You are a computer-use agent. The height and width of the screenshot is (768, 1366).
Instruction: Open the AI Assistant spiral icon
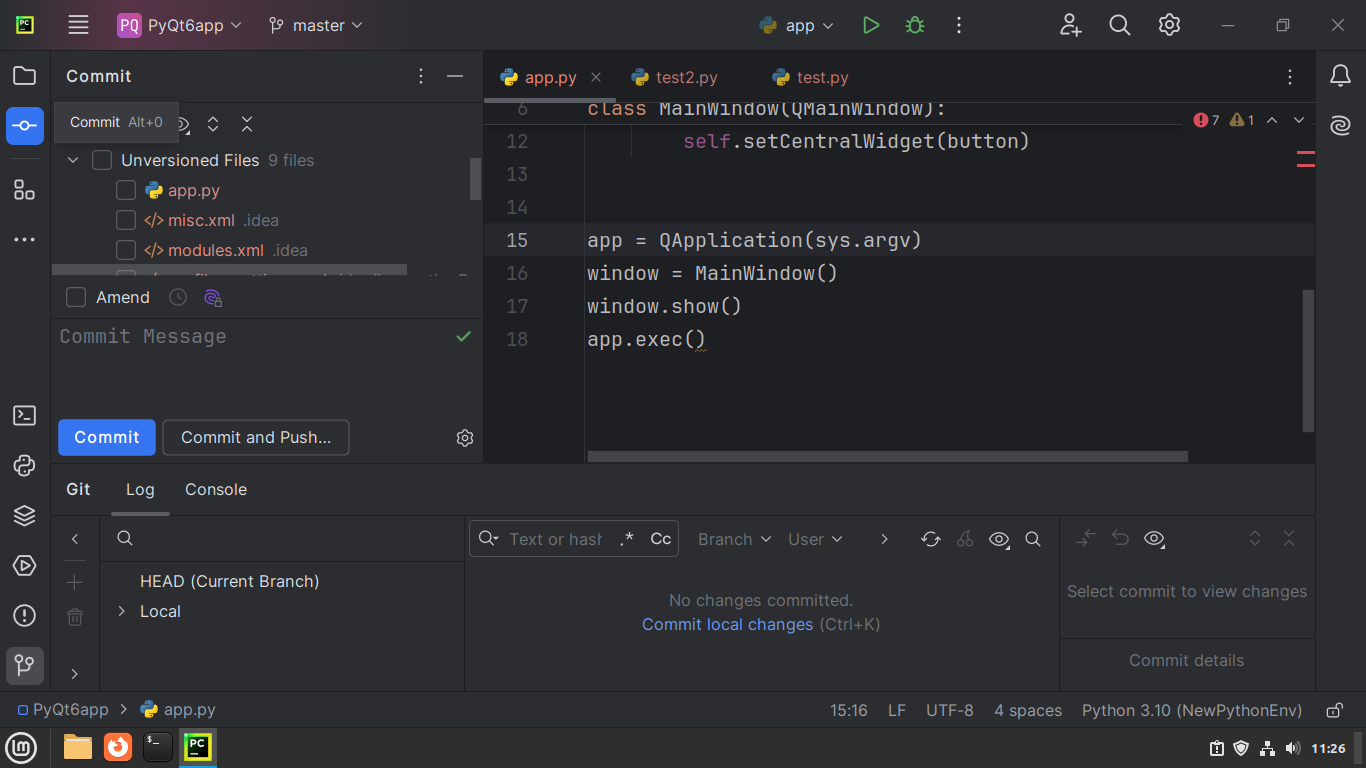(x=1340, y=126)
